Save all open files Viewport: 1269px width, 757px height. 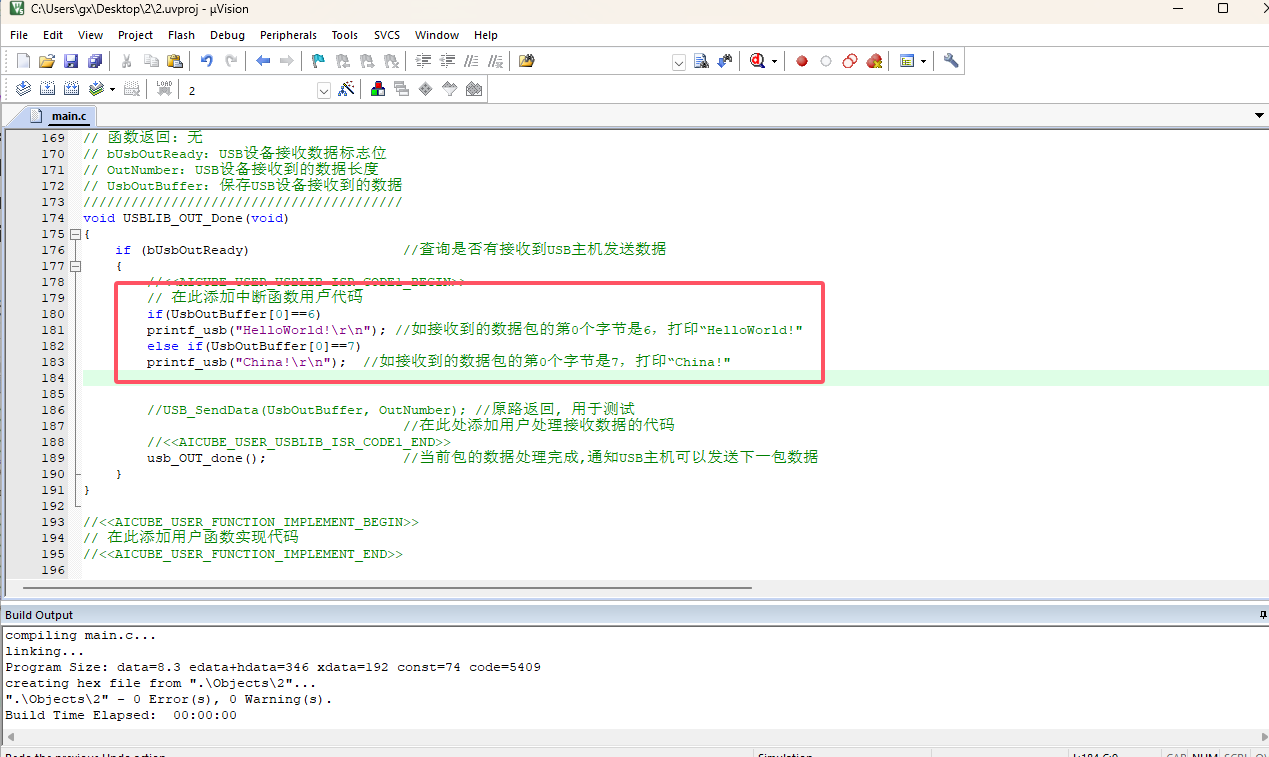(x=95, y=61)
